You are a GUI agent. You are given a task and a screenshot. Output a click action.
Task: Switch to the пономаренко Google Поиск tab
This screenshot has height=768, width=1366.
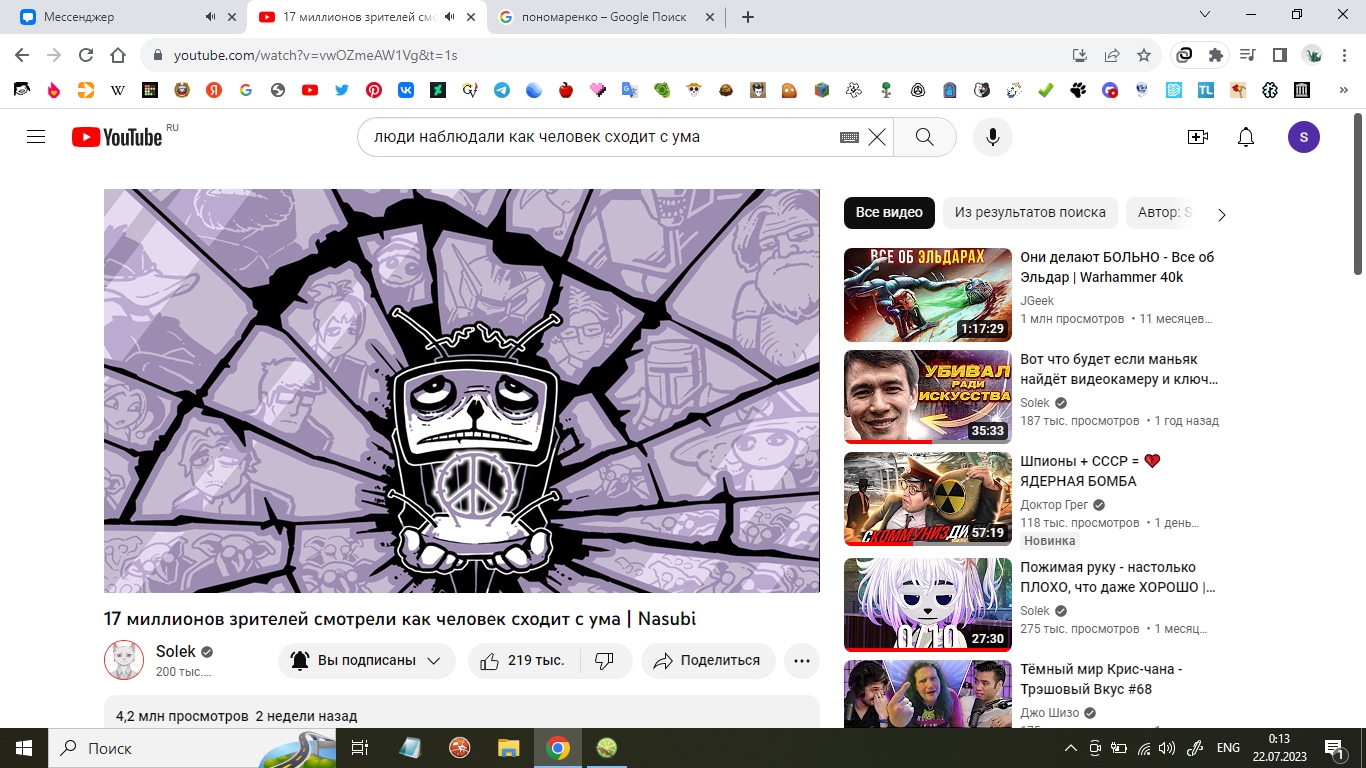click(606, 17)
